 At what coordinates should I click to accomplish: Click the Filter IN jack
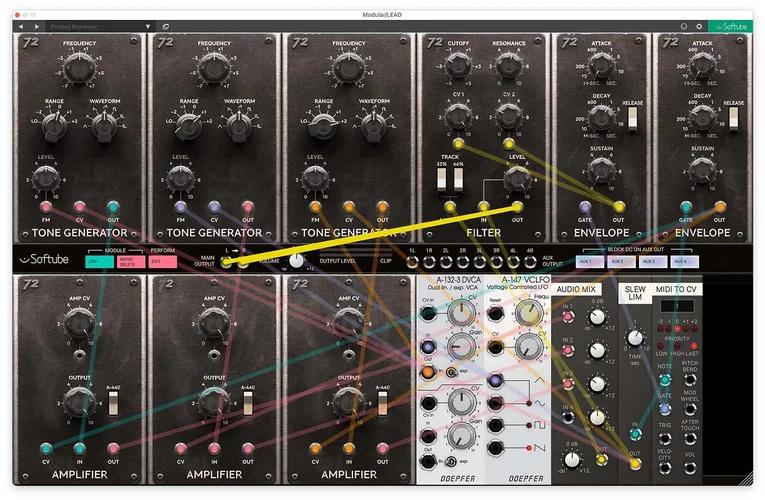(483, 207)
